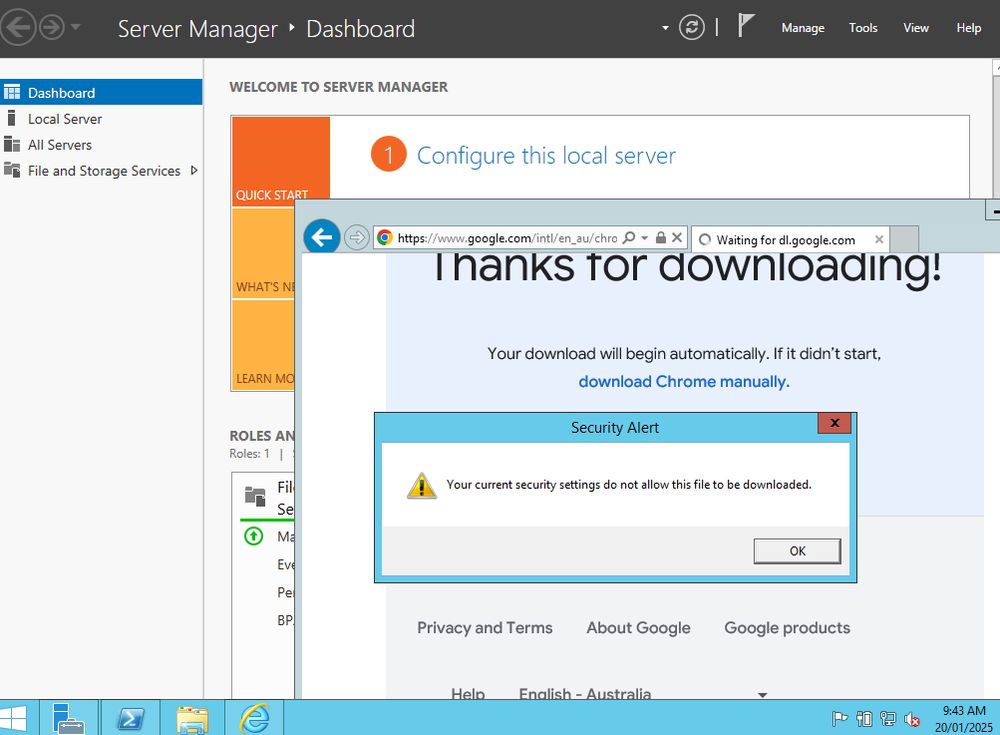1000x735 pixels.
Task: Click the taskbar clock showing 9:43 AM
Action: tap(964, 718)
